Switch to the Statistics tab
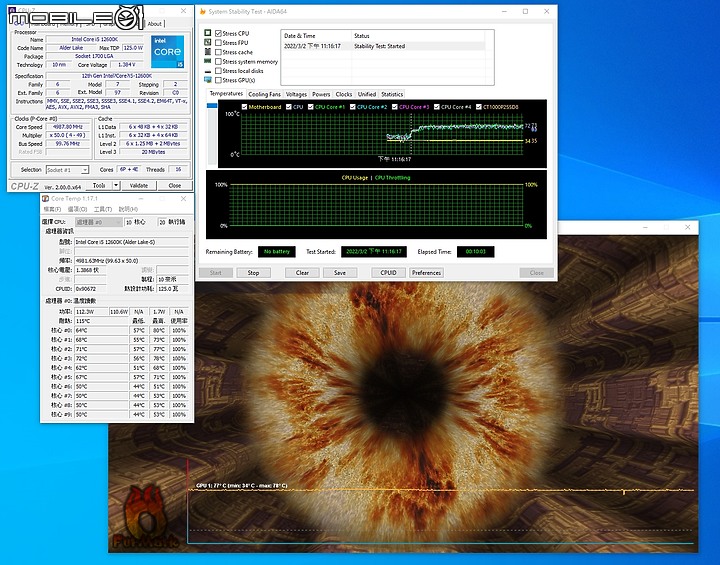 pos(392,94)
